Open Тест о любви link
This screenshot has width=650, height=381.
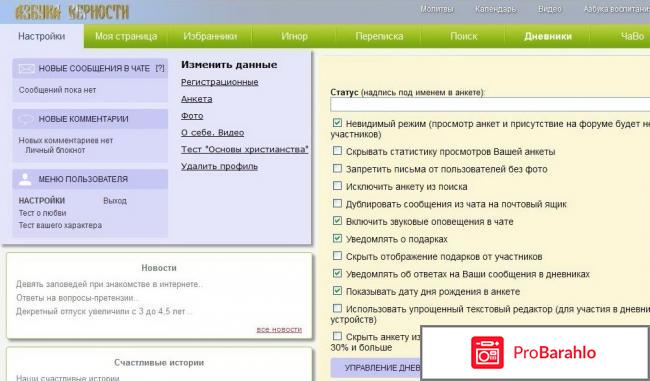point(42,213)
